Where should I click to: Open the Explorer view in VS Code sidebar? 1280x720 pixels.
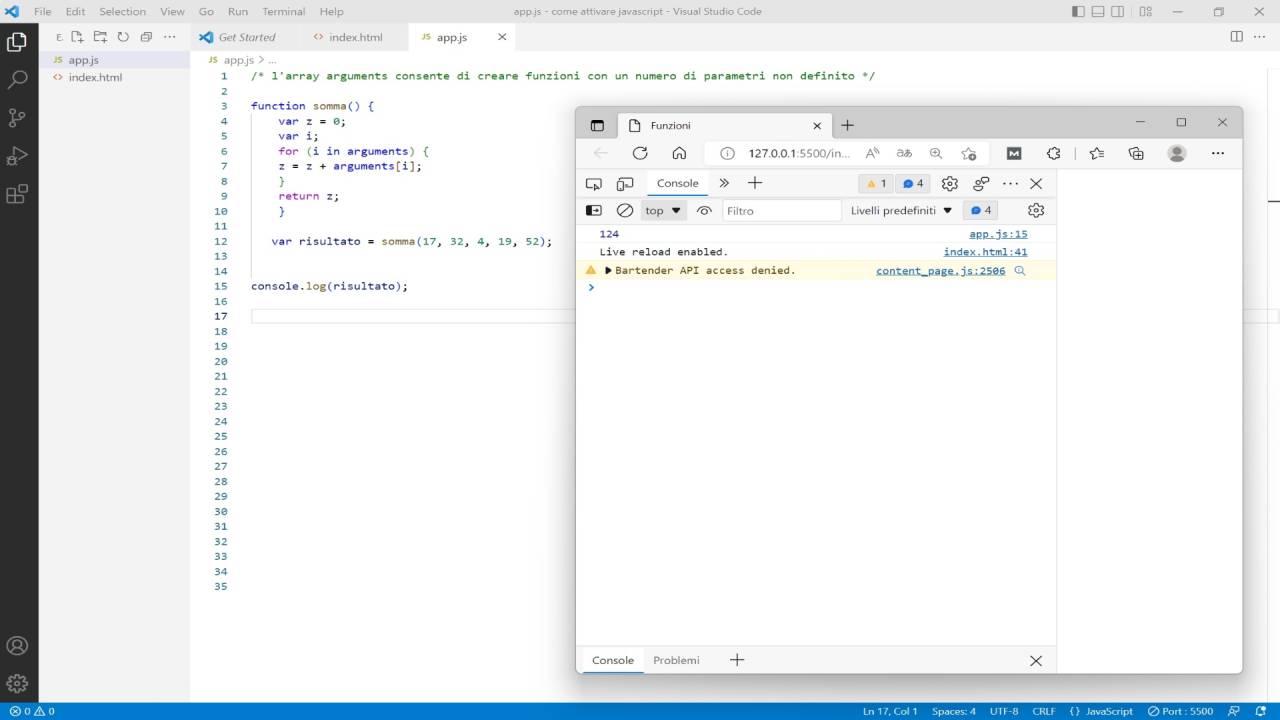coord(16,42)
